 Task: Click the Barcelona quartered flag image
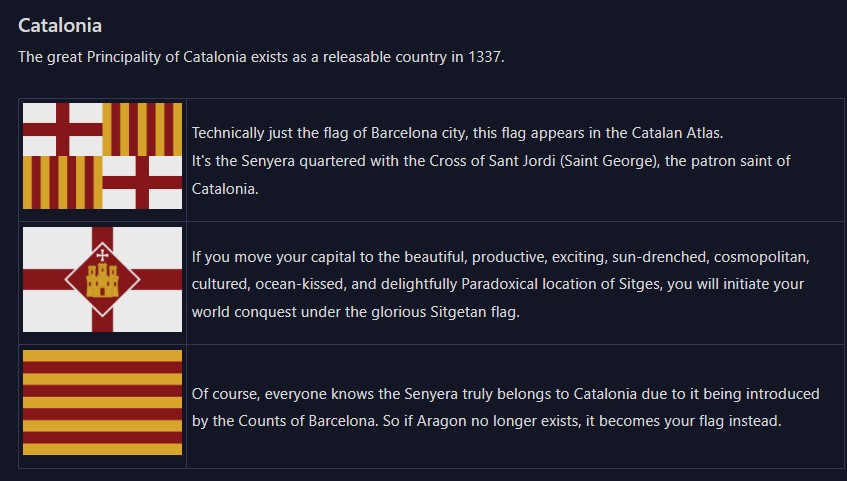103,156
